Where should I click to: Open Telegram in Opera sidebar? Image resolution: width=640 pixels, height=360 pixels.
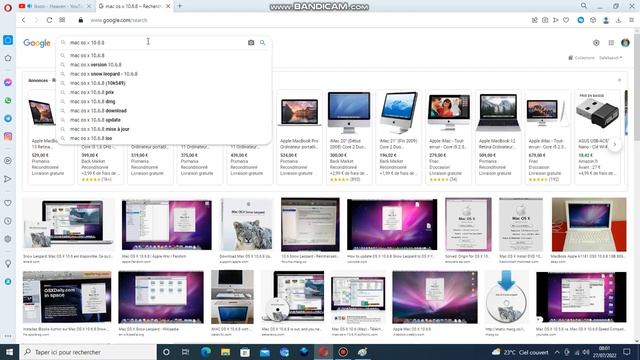point(8,118)
